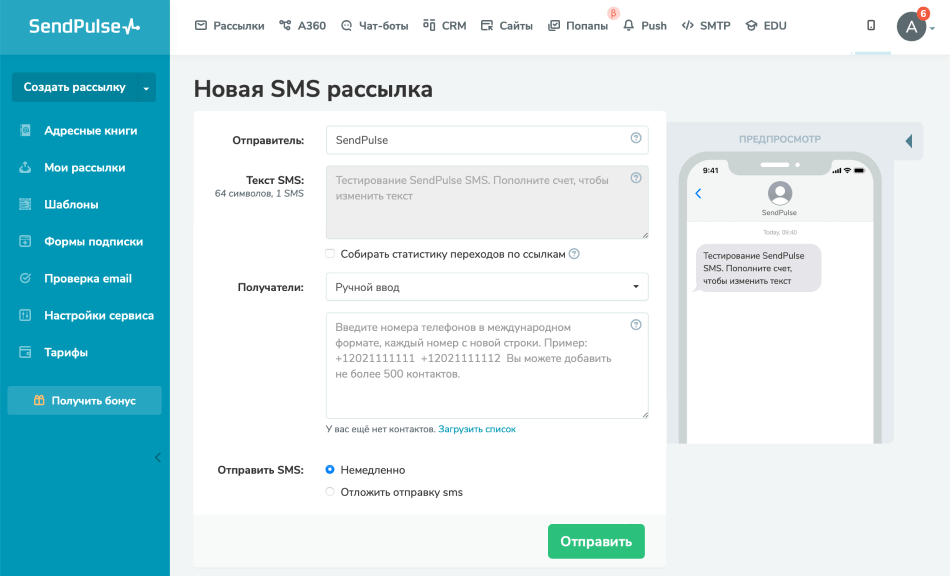Go to Мои рассылки in the sidebar
950x576 pixels.
pyautogui.click(x=85, y=167)
